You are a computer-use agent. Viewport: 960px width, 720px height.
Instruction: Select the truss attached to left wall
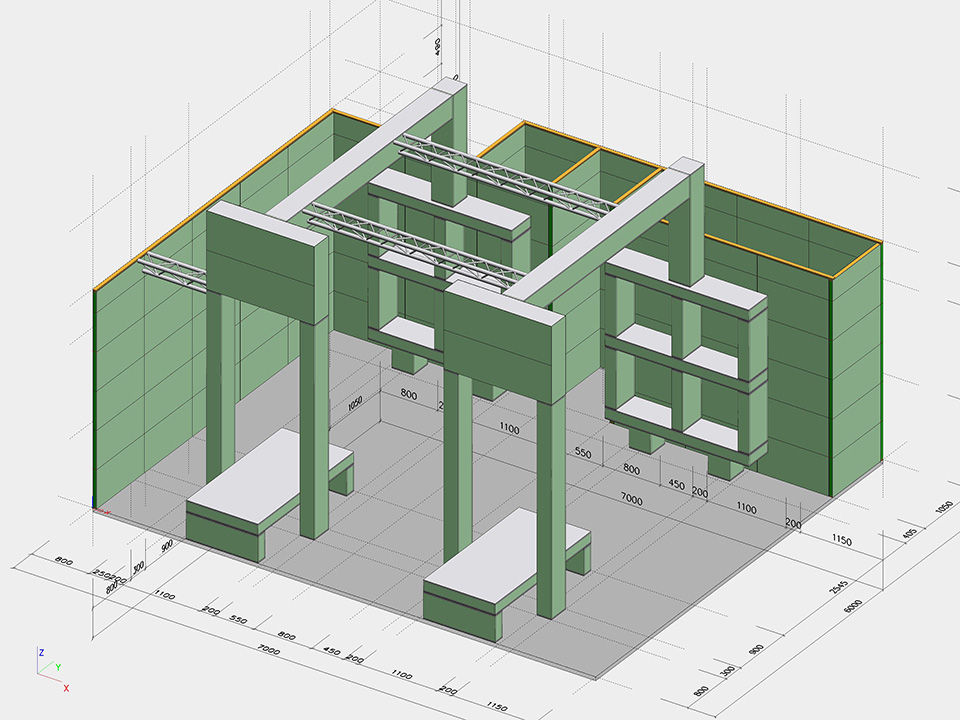point(173,268)
